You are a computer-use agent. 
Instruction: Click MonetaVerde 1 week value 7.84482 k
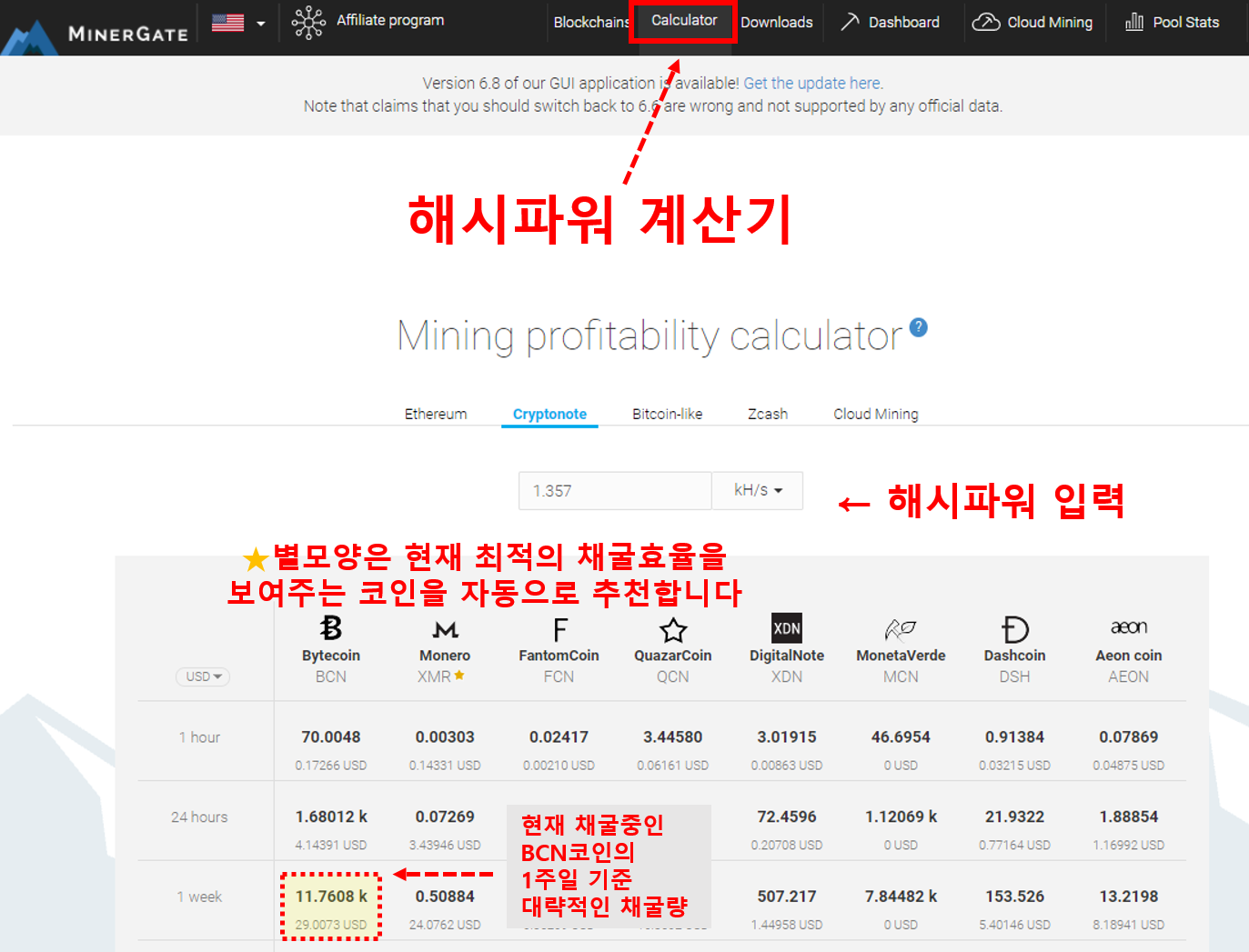tap(901, 897)
